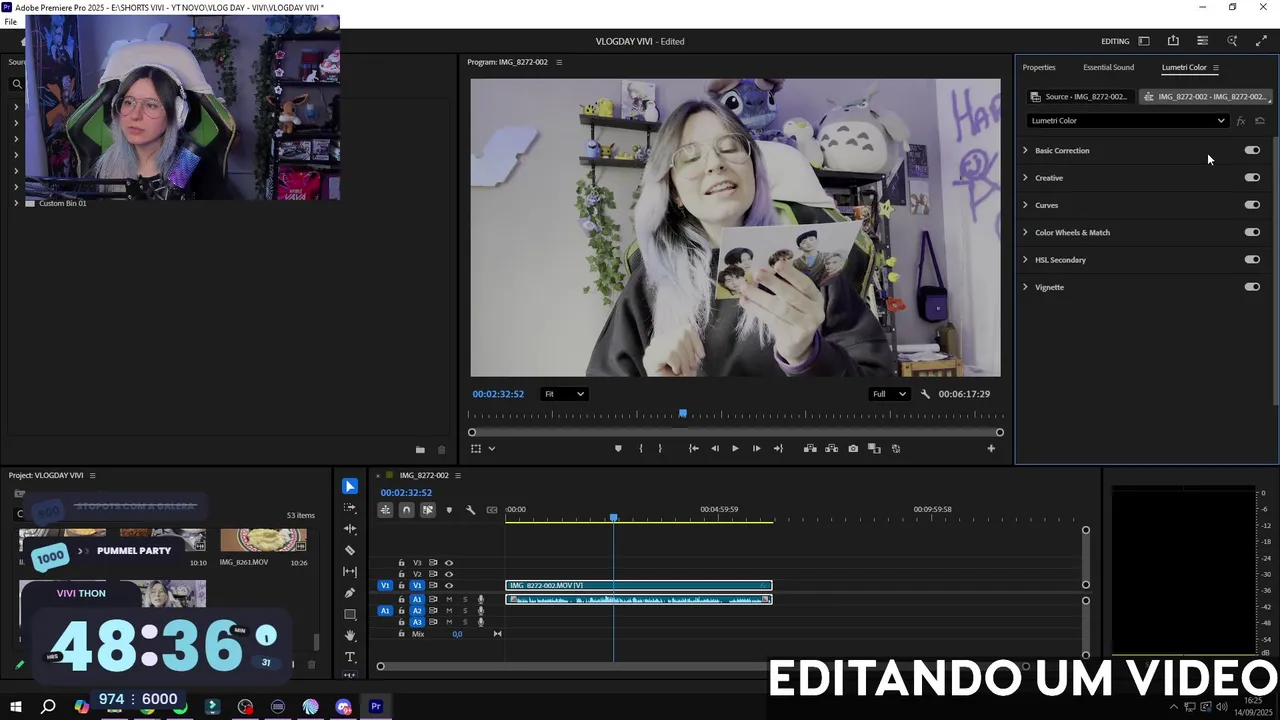
Task: Select the Source - IMG_8272-002 clip tab
Action: point(1079,97)
